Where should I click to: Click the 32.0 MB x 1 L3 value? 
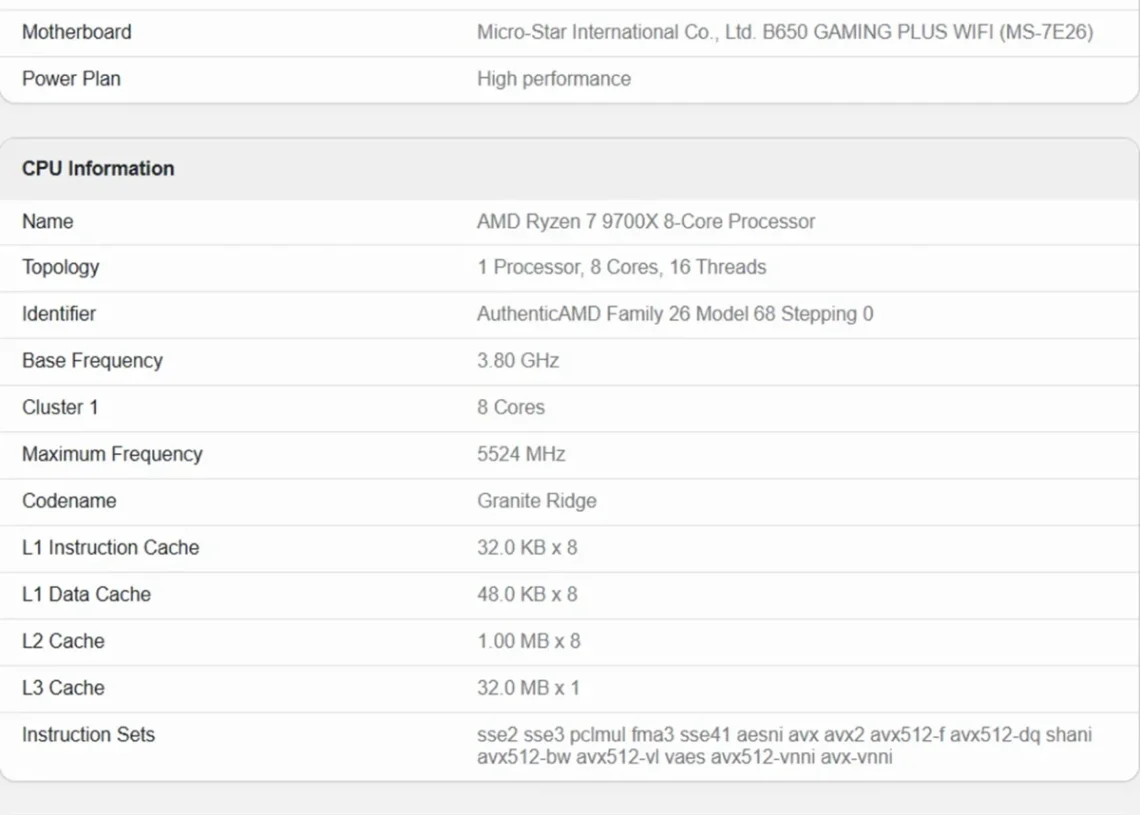(529, 688)
